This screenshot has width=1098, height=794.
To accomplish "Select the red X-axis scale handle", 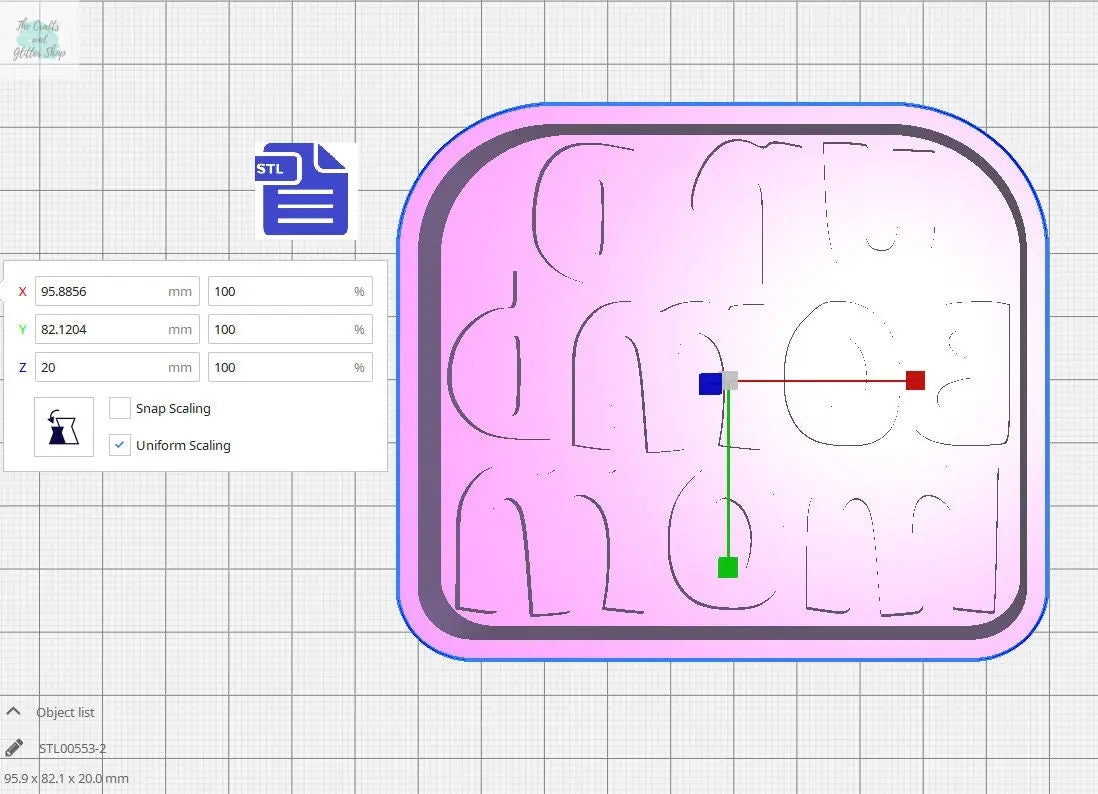I will point(915,380).
